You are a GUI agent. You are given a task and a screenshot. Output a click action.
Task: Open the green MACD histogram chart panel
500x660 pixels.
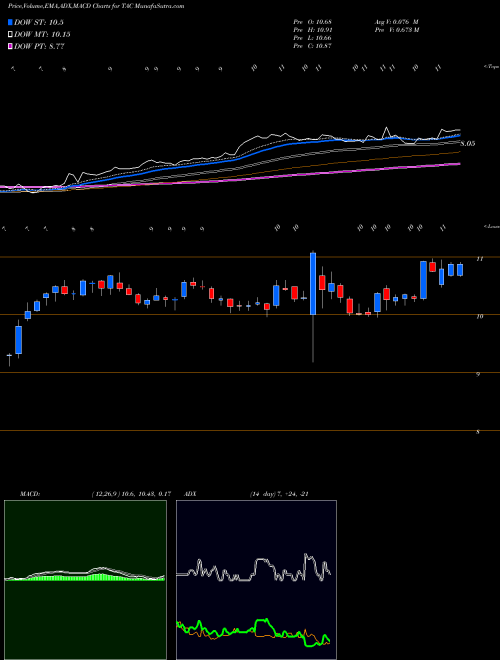[85, 580]
